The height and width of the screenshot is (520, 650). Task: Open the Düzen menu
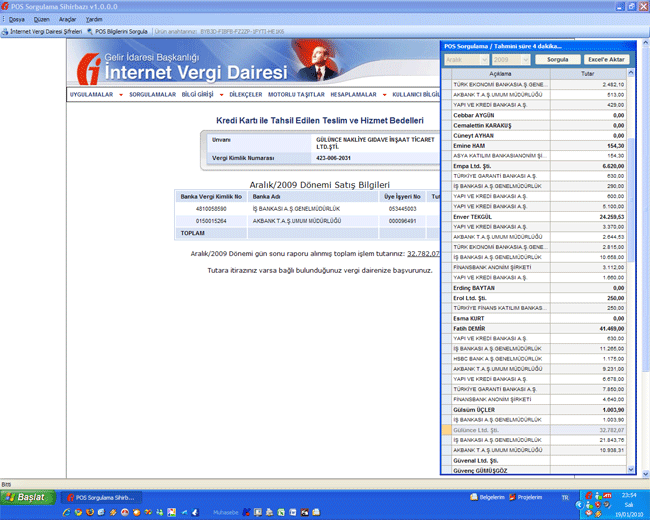point(41,19)
